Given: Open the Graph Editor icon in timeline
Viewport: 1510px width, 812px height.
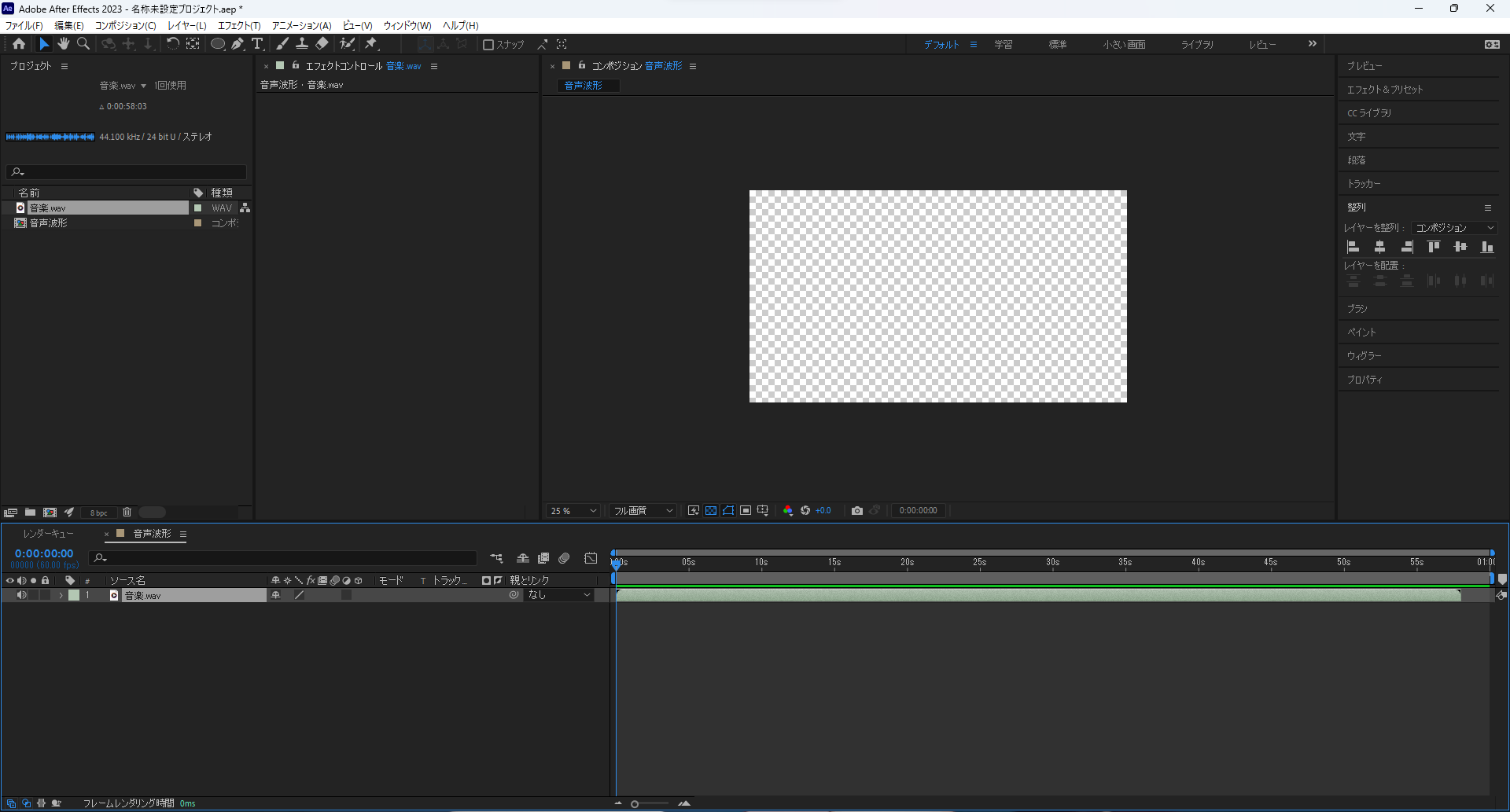Looking at the screenshot, I should point(591,558).
